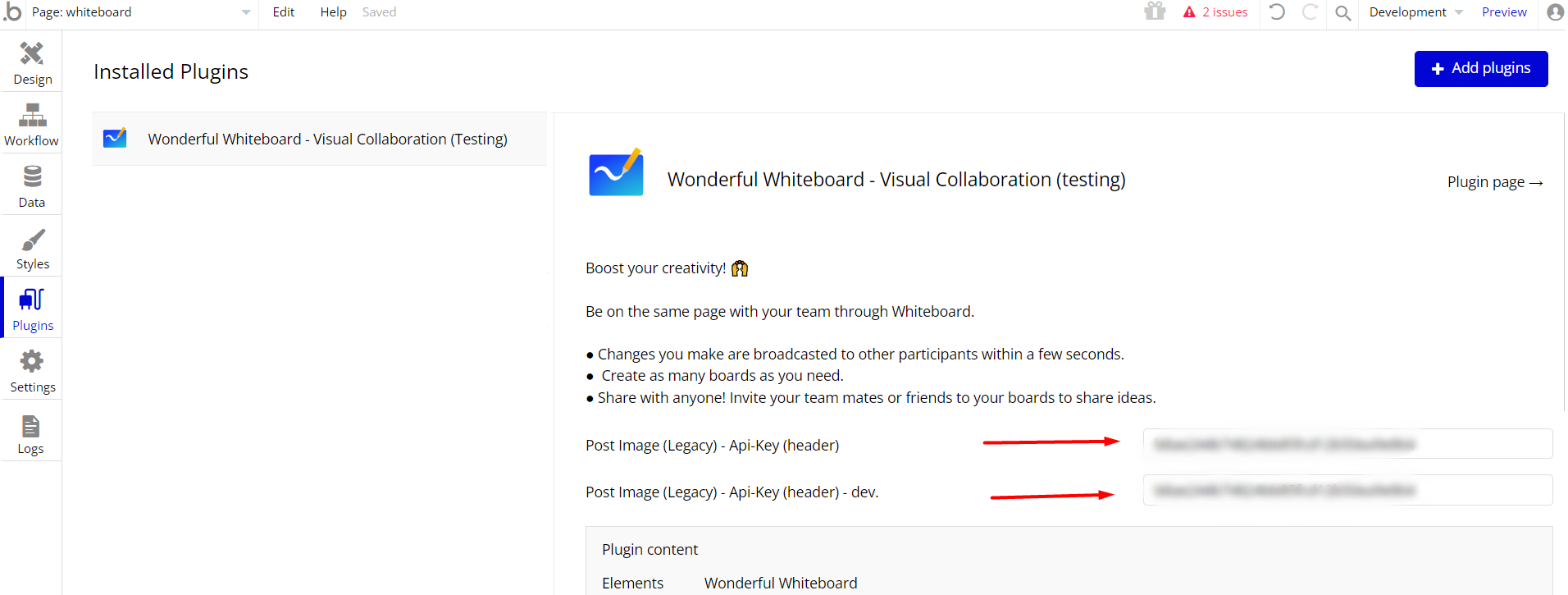Click the Plugin content label
The width and height of the screenshot is (1568, 595).
coord(650,550)
